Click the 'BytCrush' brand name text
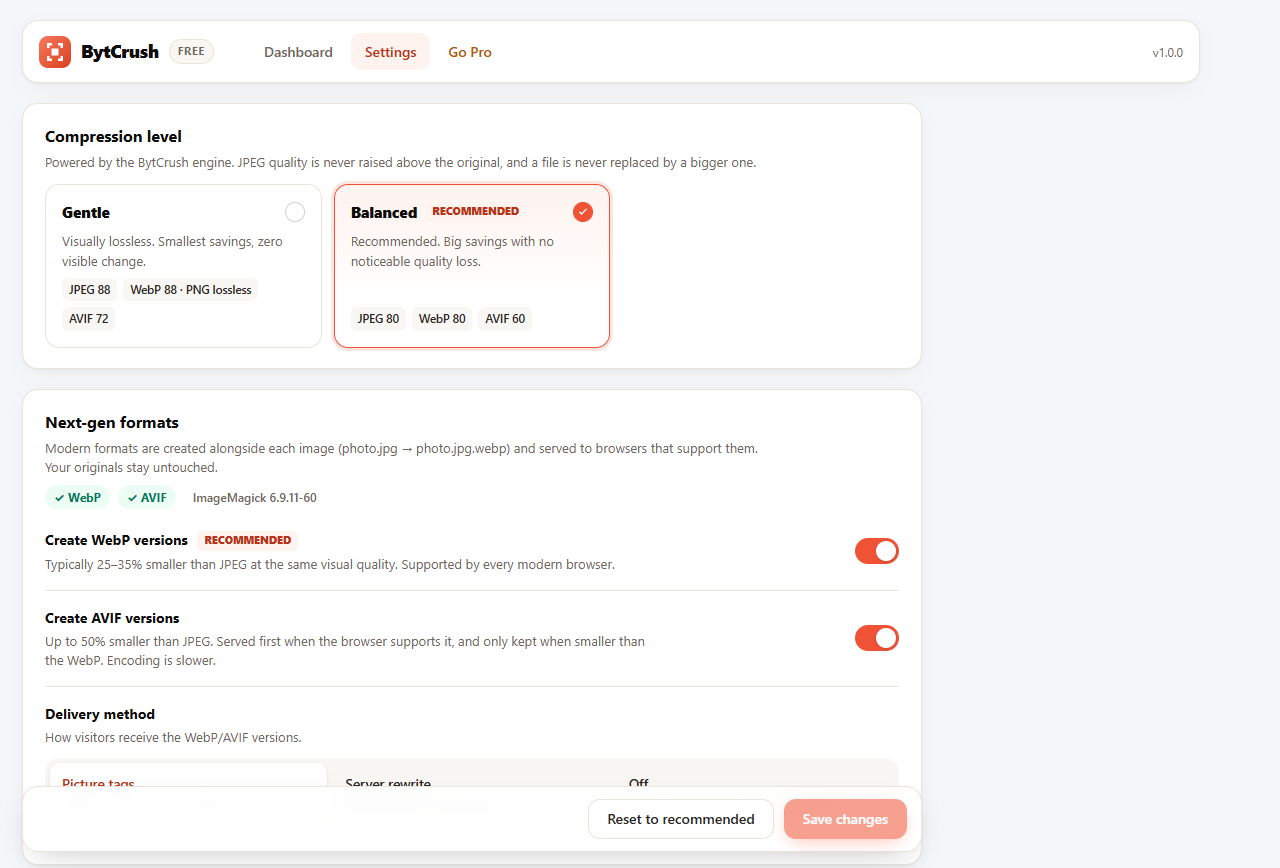Image resolution: width=1280 pixels, height=868 pixels. point(120,52)
